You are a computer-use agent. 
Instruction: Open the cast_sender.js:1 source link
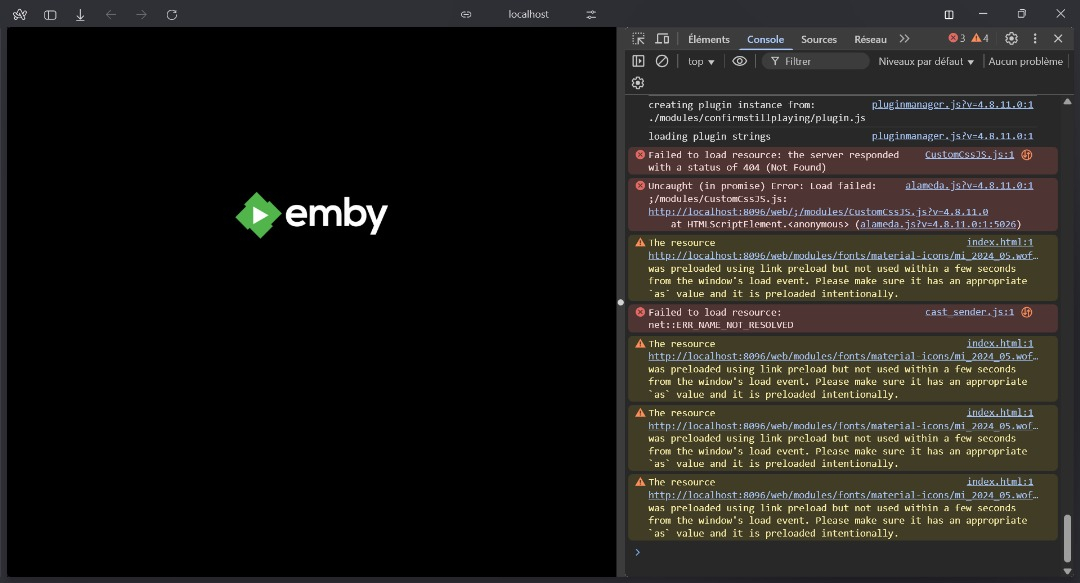[x=969, y=312]
